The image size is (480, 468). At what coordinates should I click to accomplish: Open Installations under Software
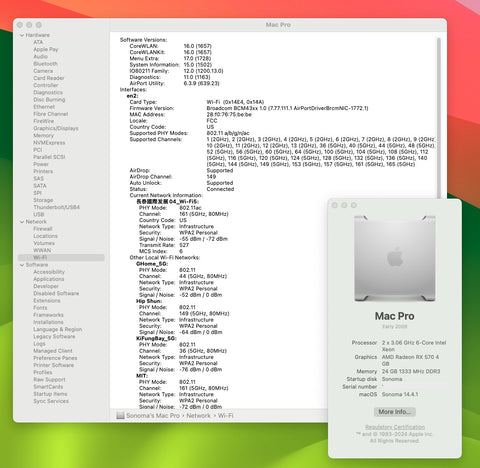click(48, 322)
